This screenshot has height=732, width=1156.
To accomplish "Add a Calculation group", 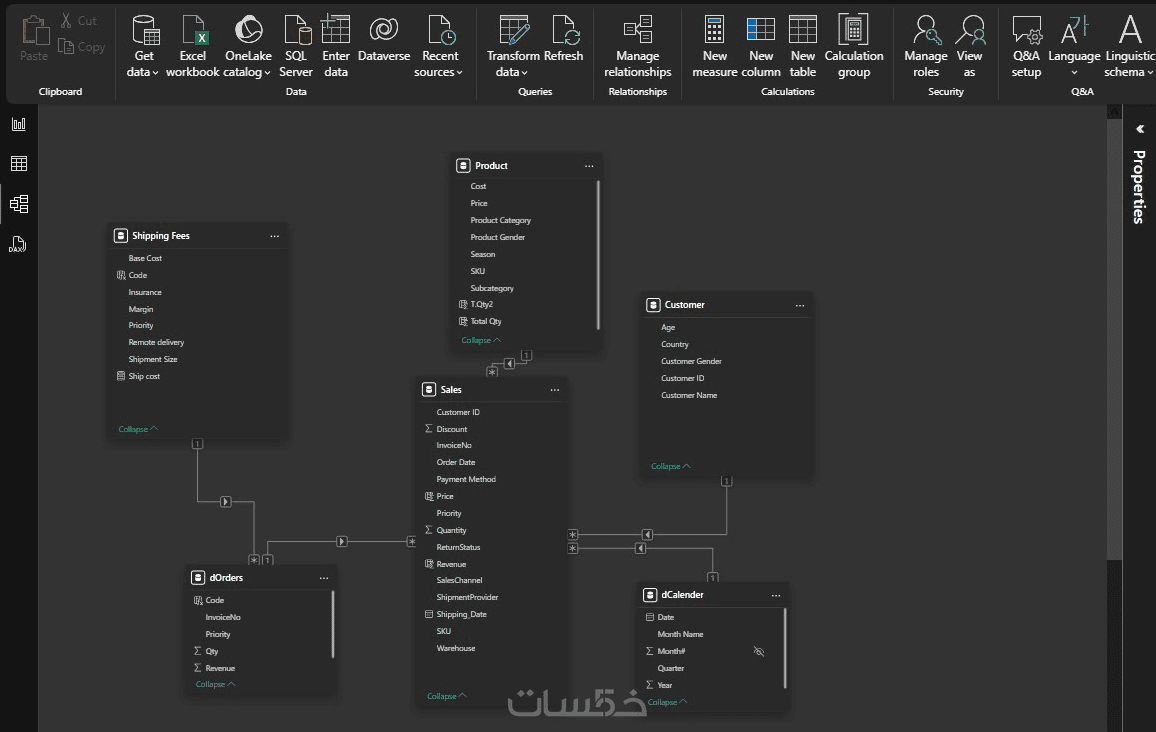I will (854, 46).
